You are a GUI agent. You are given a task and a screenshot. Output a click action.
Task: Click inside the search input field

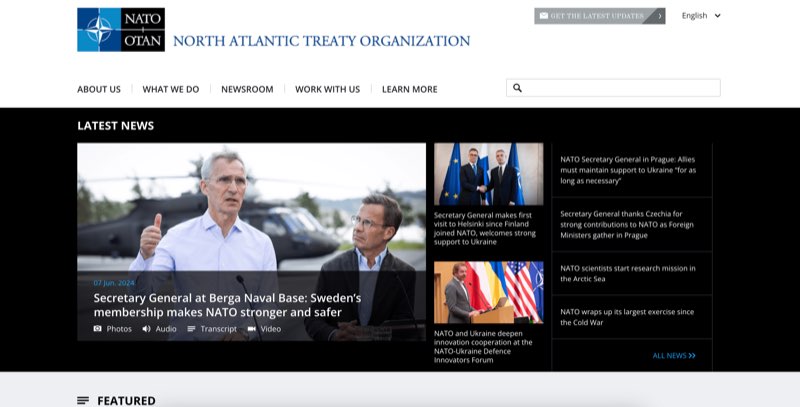(x=613, y=88)
